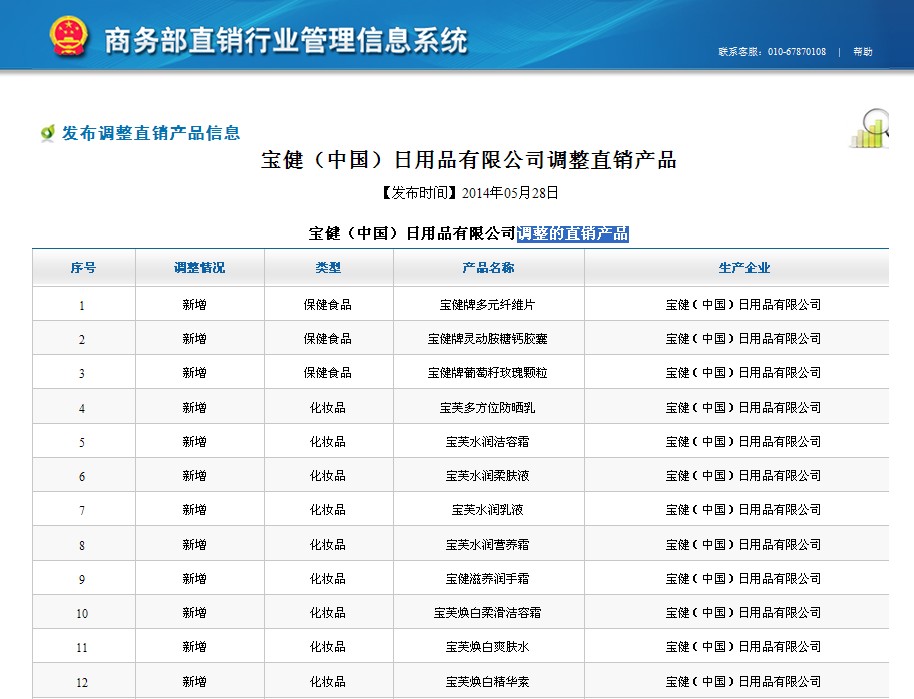Select the product 宝健牌灵动胺糖钙胶囊
Image resolution: width=914 pixels, height=699 pixels.
(x=488, y=339)
